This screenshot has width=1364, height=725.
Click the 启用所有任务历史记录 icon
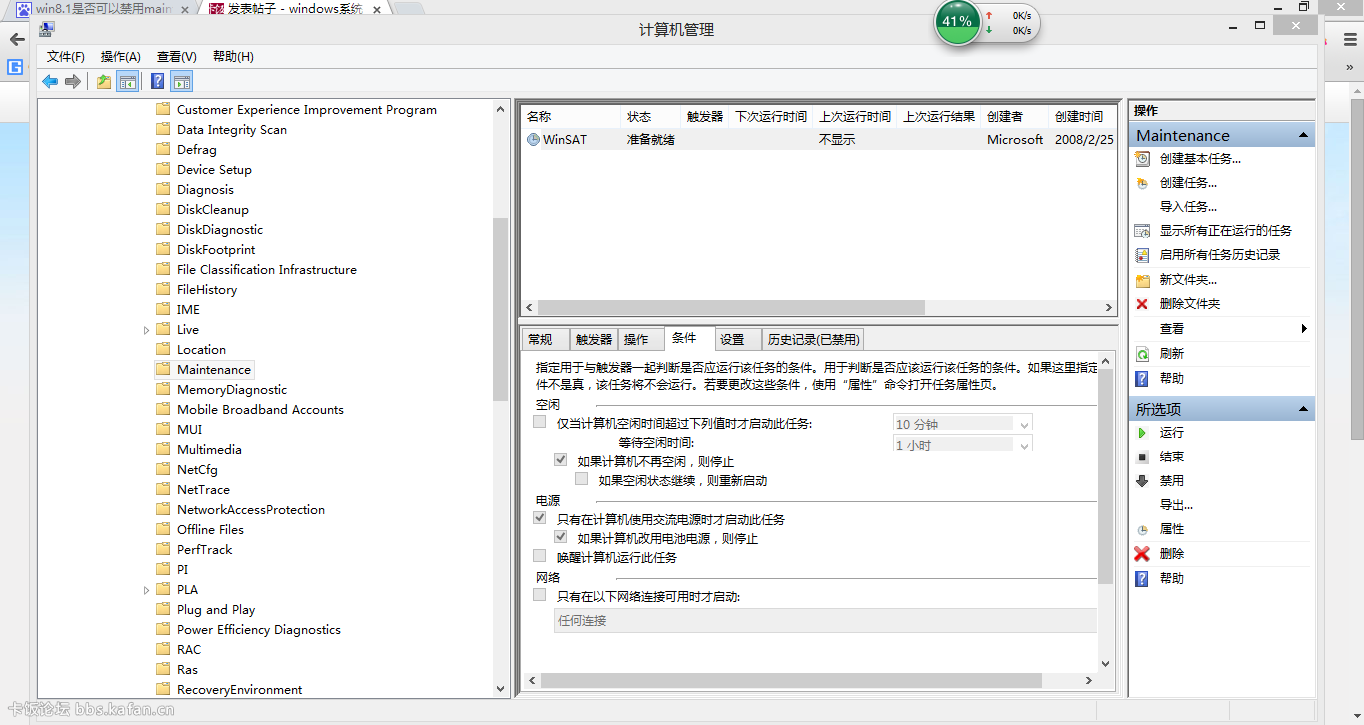click(1142, 254)
